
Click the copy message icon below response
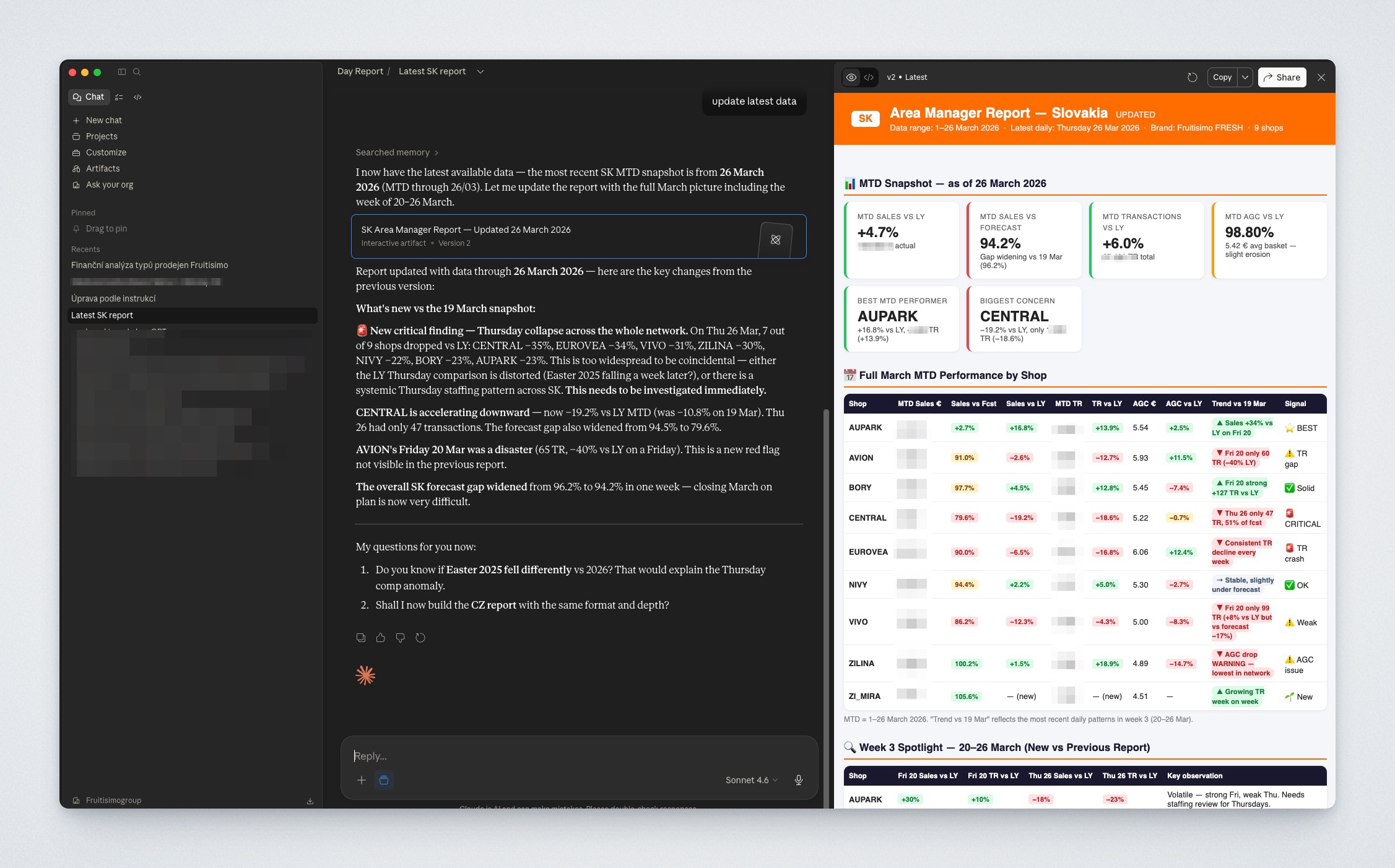[x=361, y=638]
